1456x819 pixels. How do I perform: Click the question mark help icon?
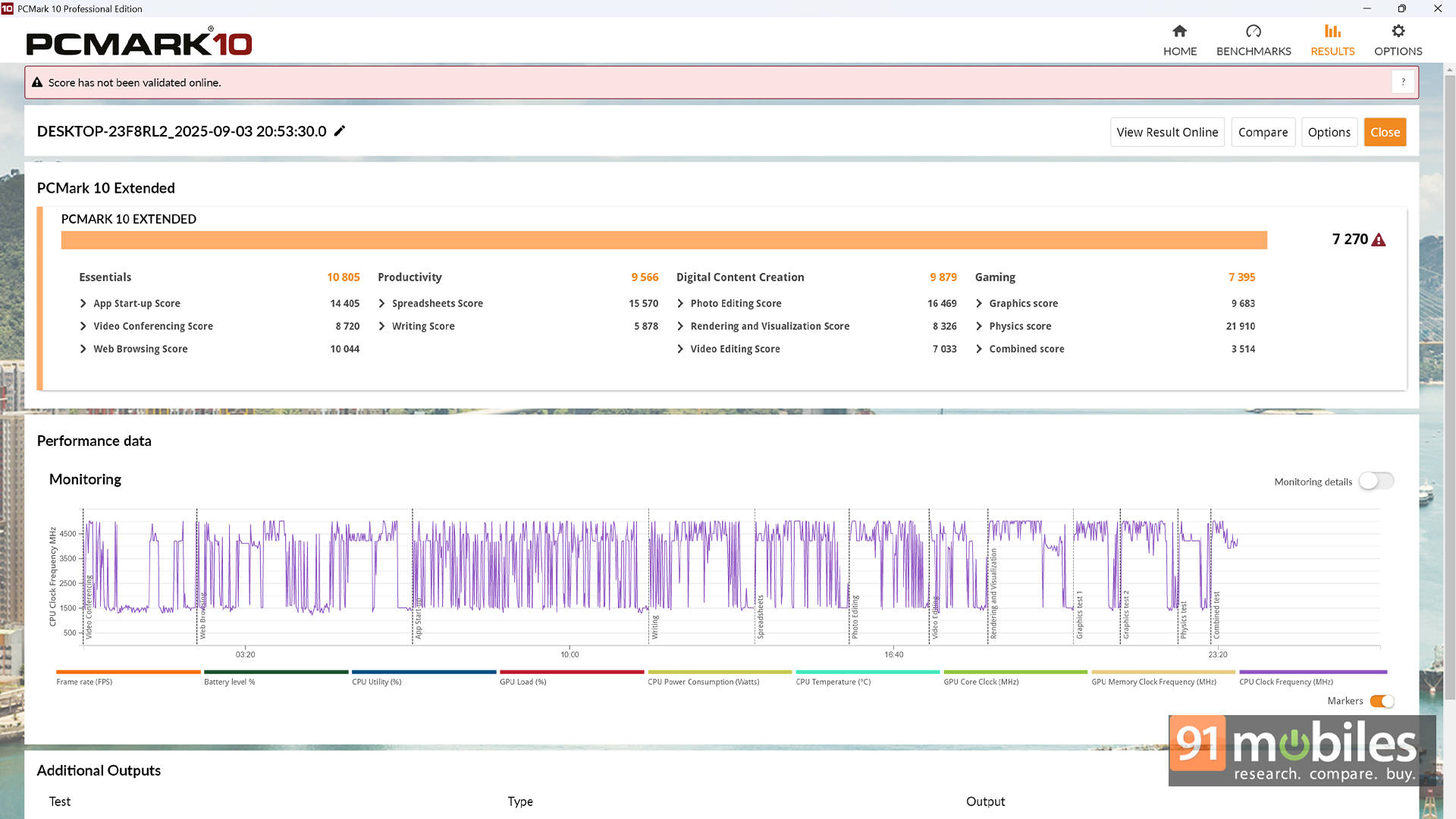[x=1403, y=82]
